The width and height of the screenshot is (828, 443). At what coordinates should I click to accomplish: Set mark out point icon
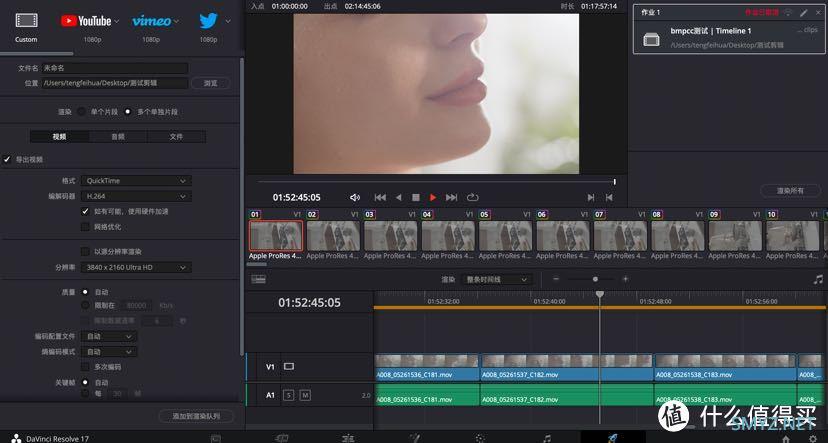pyautogui.click(x=609, y=197)
